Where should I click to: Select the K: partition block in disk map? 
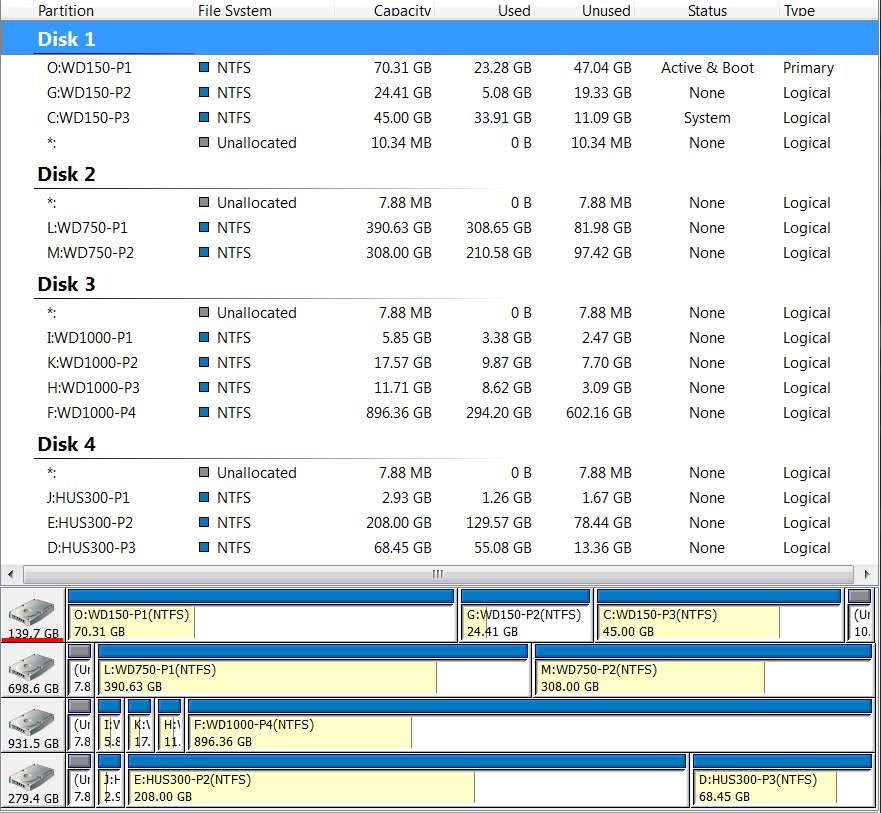coord(140,725)
